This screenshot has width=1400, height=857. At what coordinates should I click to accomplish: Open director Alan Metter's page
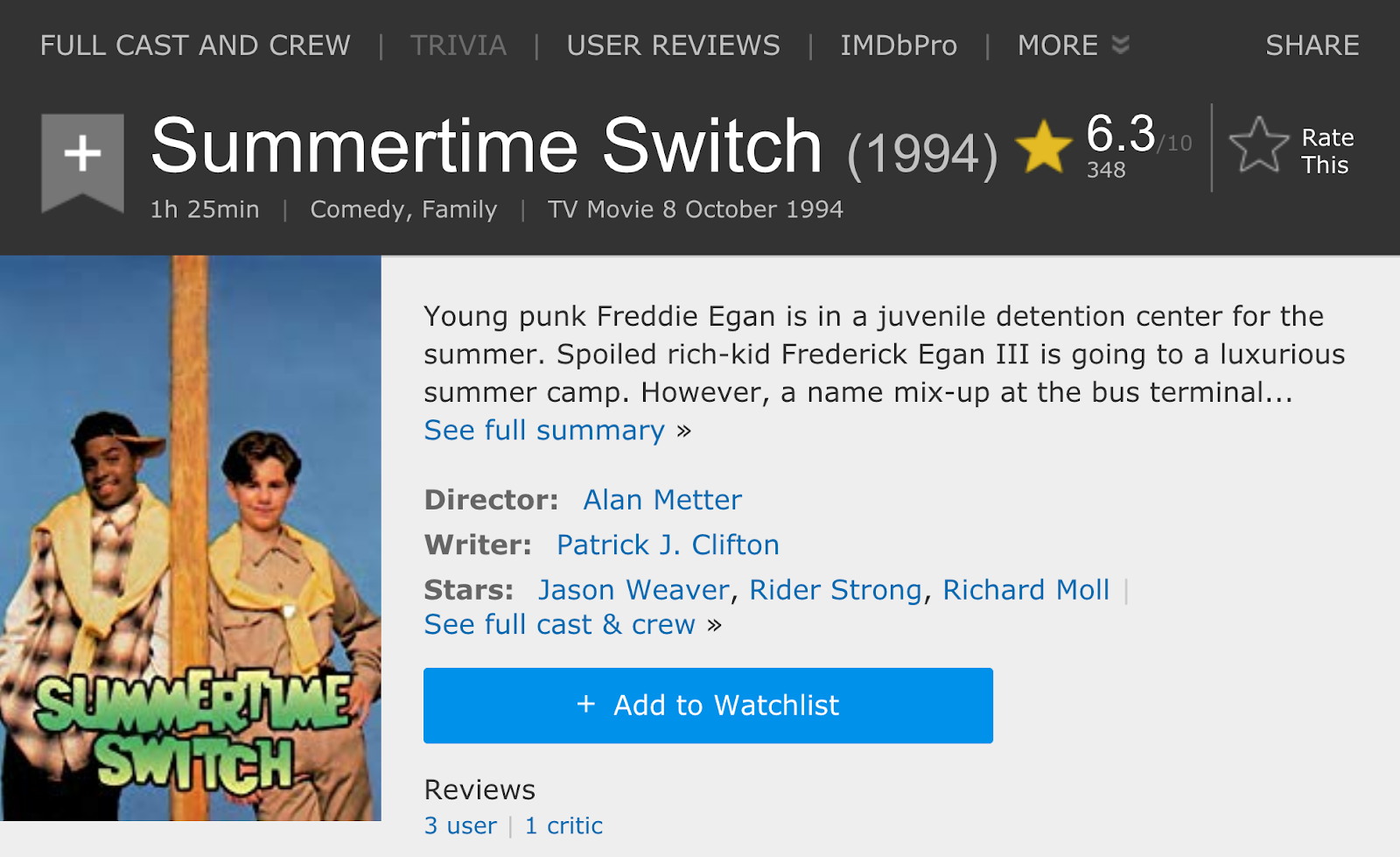click(x=662, y=500)
